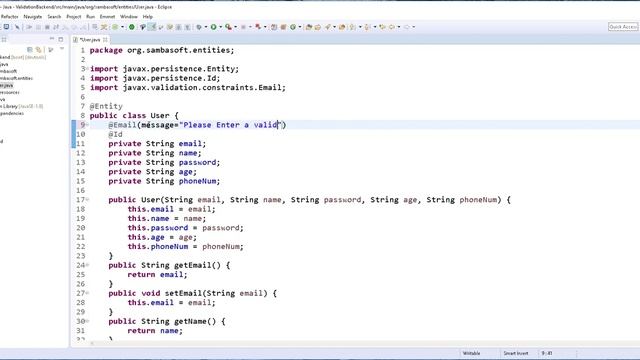Screen dimensions: 640x360
Task: Open the Forward navigation history dropdown
Action: [413, 27]
